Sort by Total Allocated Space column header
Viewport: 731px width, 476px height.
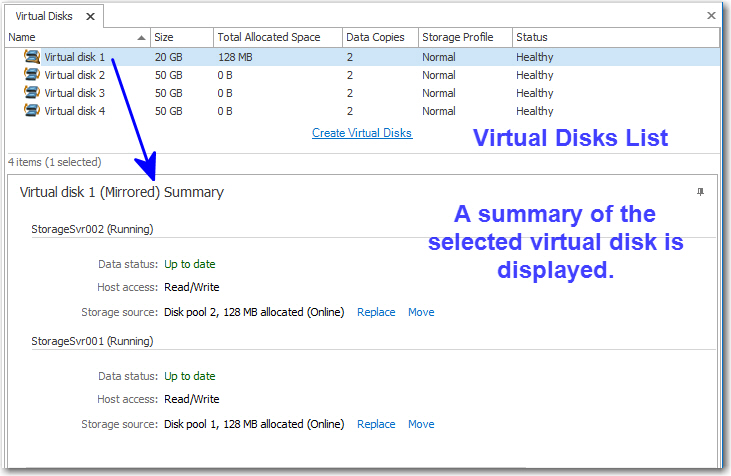pos(278,37)
